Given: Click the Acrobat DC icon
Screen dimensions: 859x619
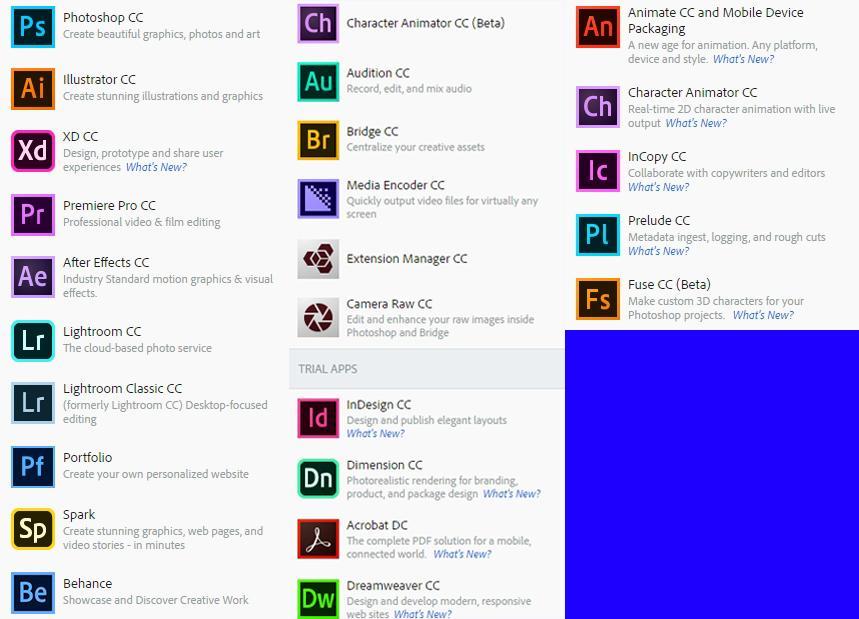Looking at the screenshot, I should pos(318,539).
